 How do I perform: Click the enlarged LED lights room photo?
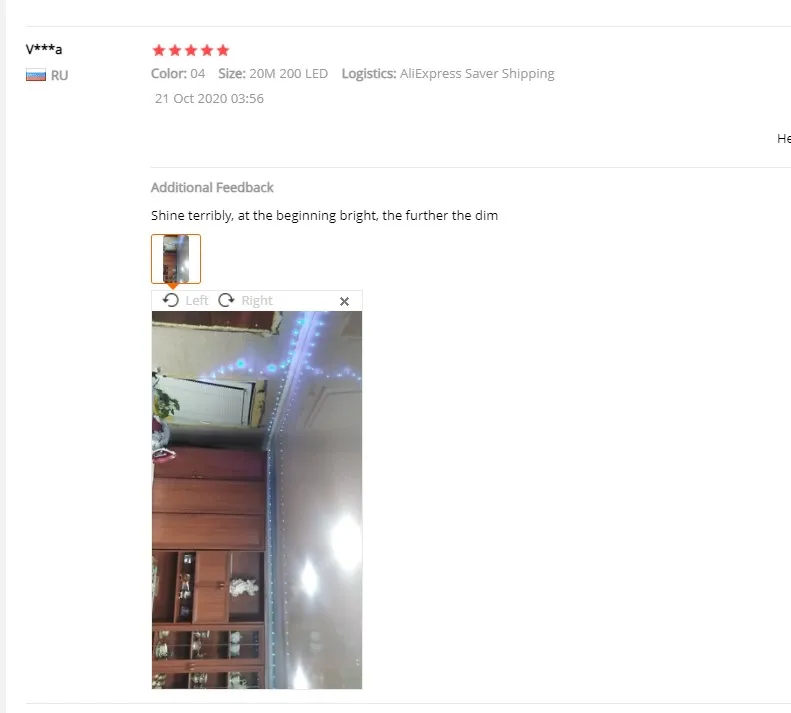tap(257, 500)
